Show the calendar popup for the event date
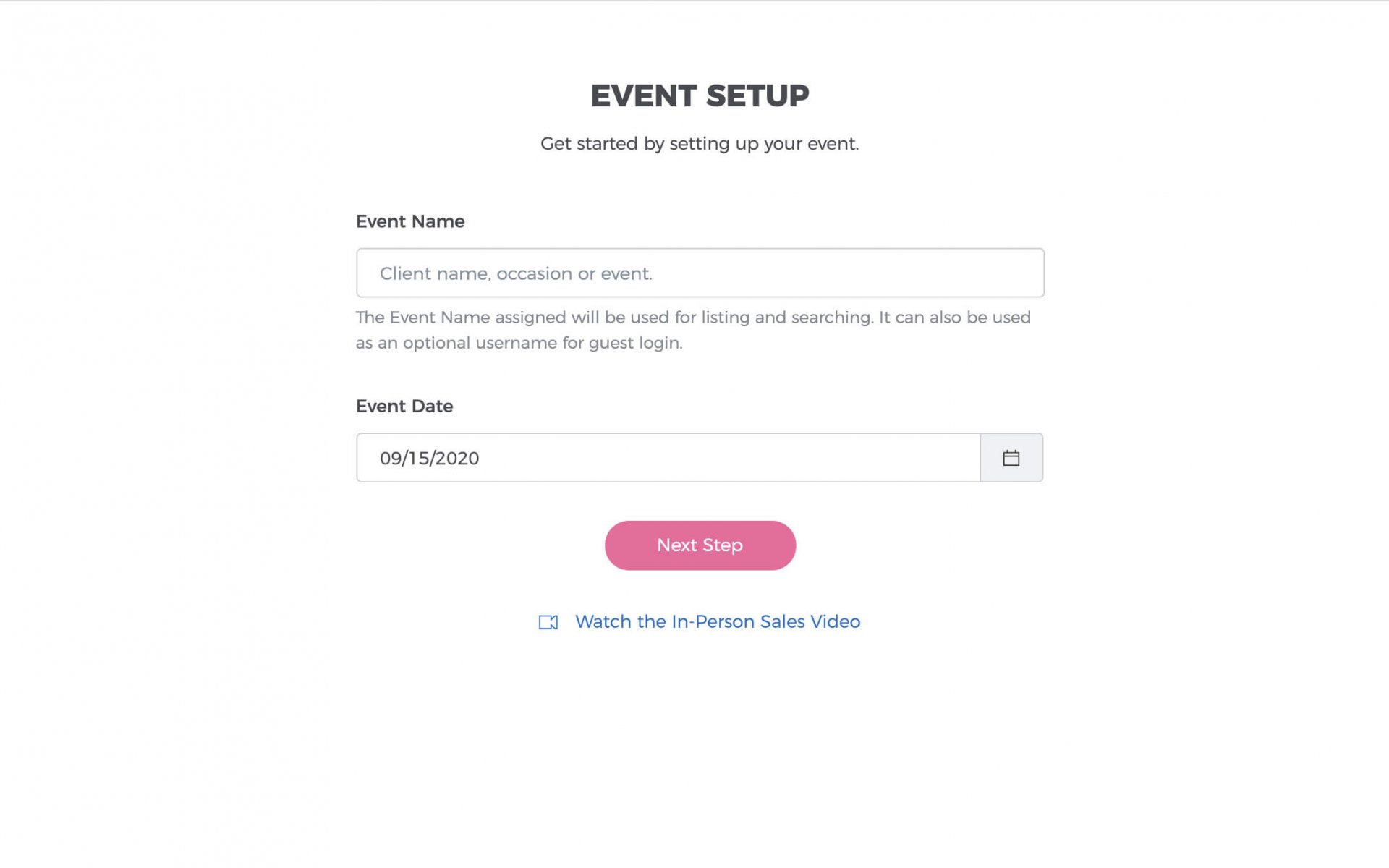Viewport: 1389px width, 868px height. (x=1011, y=458)
